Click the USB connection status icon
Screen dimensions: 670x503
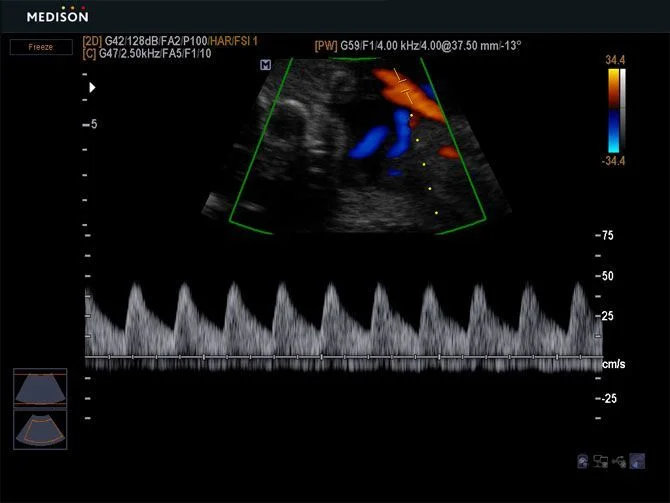click(618, 462)
